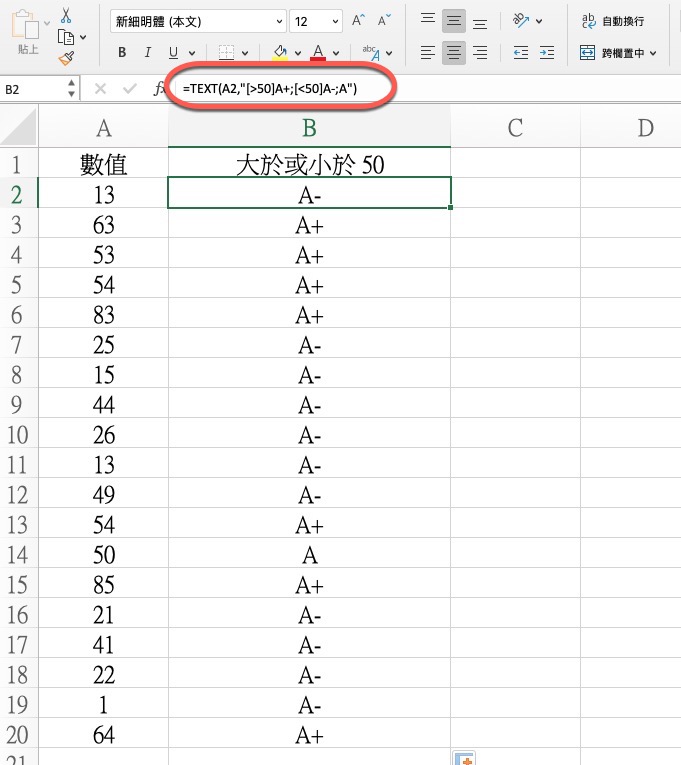Click cell A15 with value 85
The image size is (681, 765).
coord(103,584)
